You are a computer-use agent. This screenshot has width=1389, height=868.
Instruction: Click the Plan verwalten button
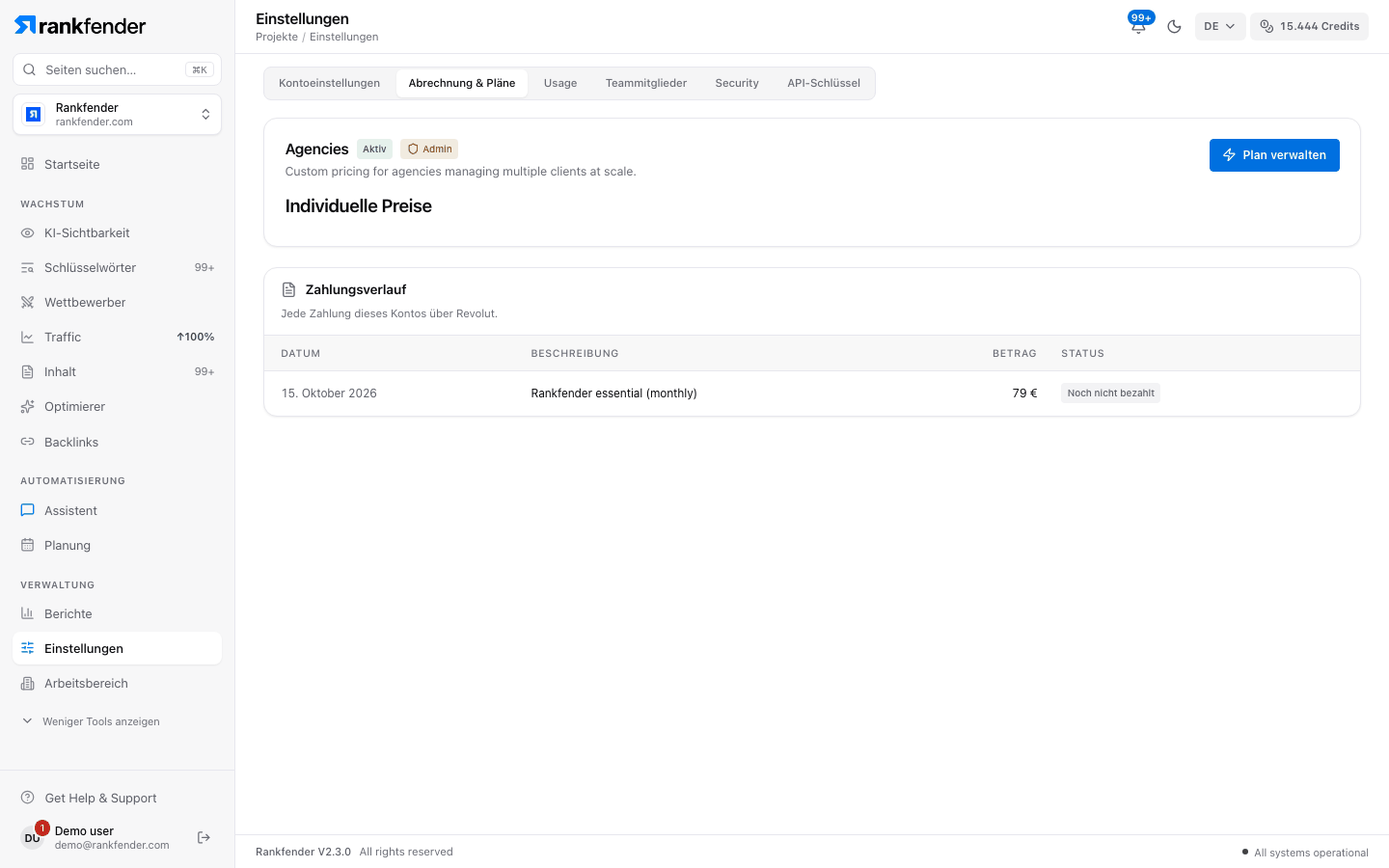pos(1274,155)
